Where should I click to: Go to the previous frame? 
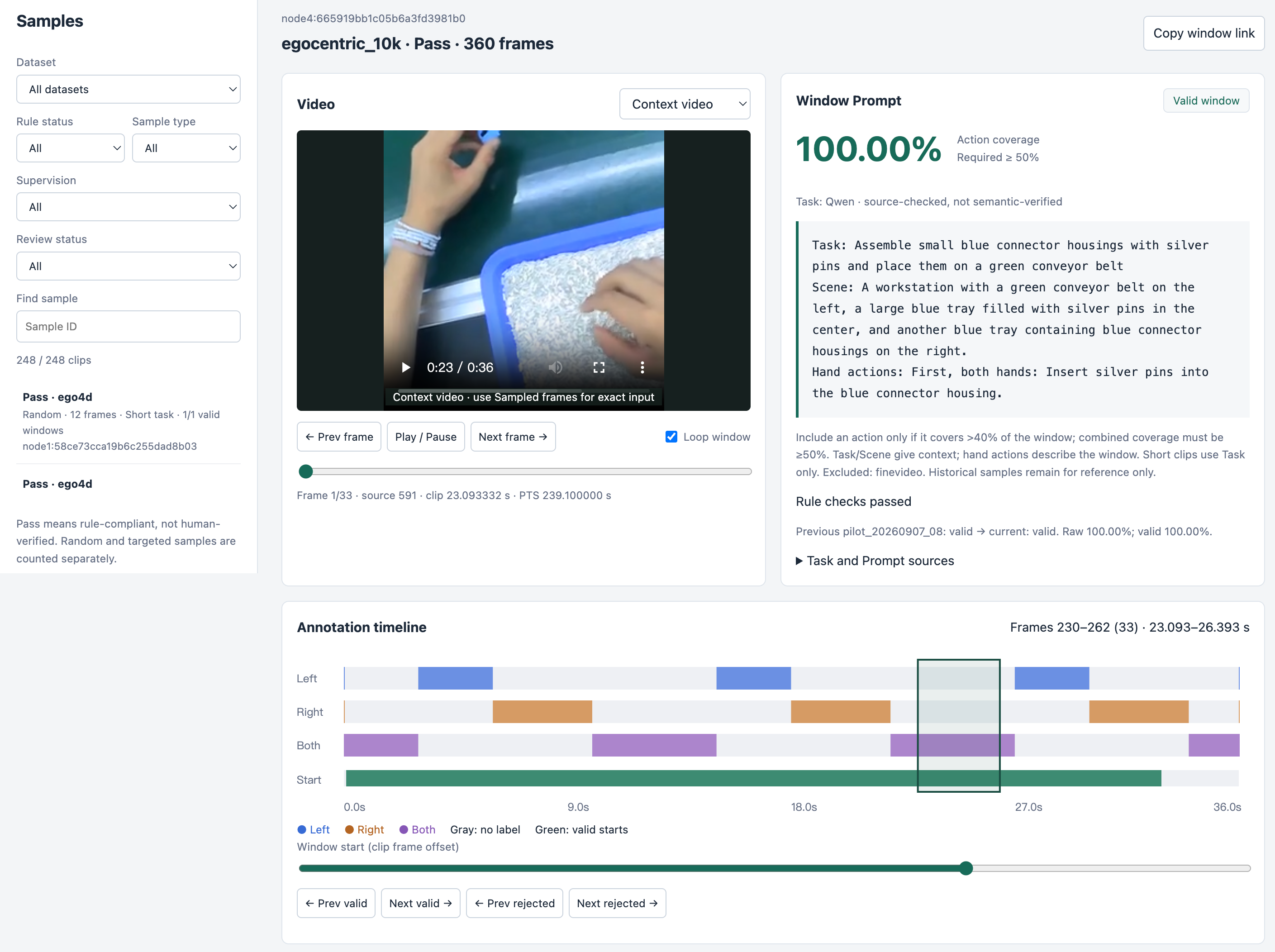(339, 437)
